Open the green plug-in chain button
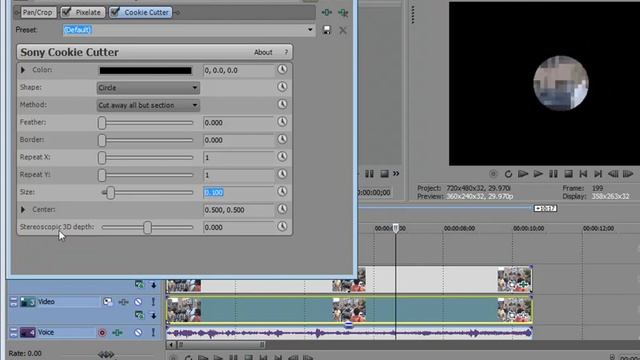 (327, 13)
